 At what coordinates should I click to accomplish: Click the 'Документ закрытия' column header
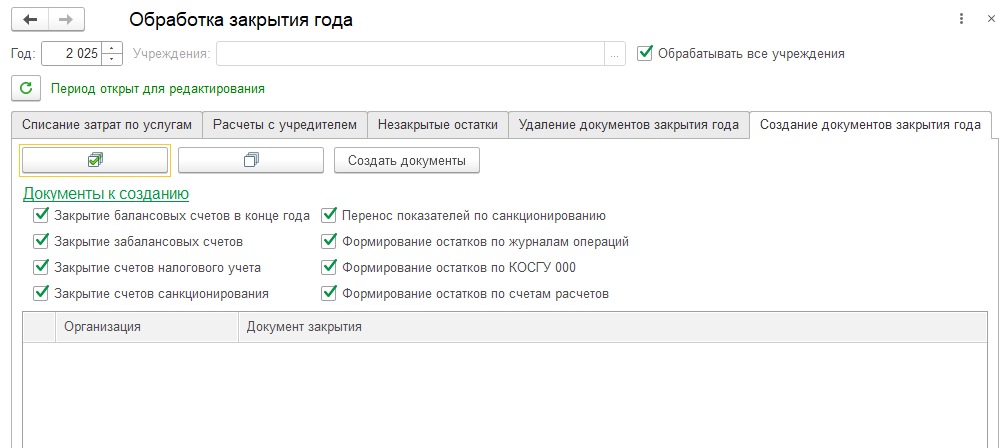click(x=304, y=326)
